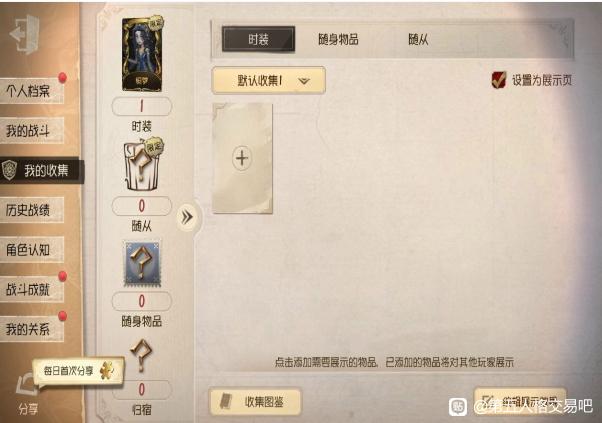The image size is (602, 423).
Task: Click the double-arrow panel expander
Action: click(187, 217)
